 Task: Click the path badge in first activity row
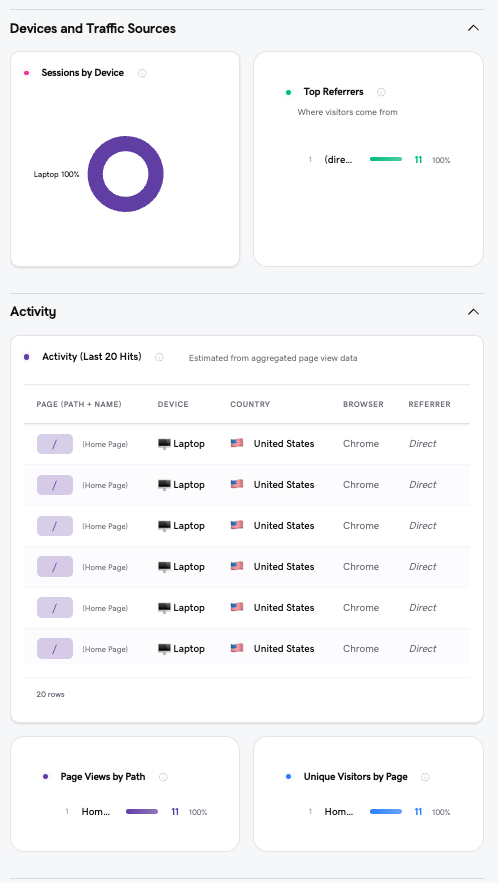[55, 444]
